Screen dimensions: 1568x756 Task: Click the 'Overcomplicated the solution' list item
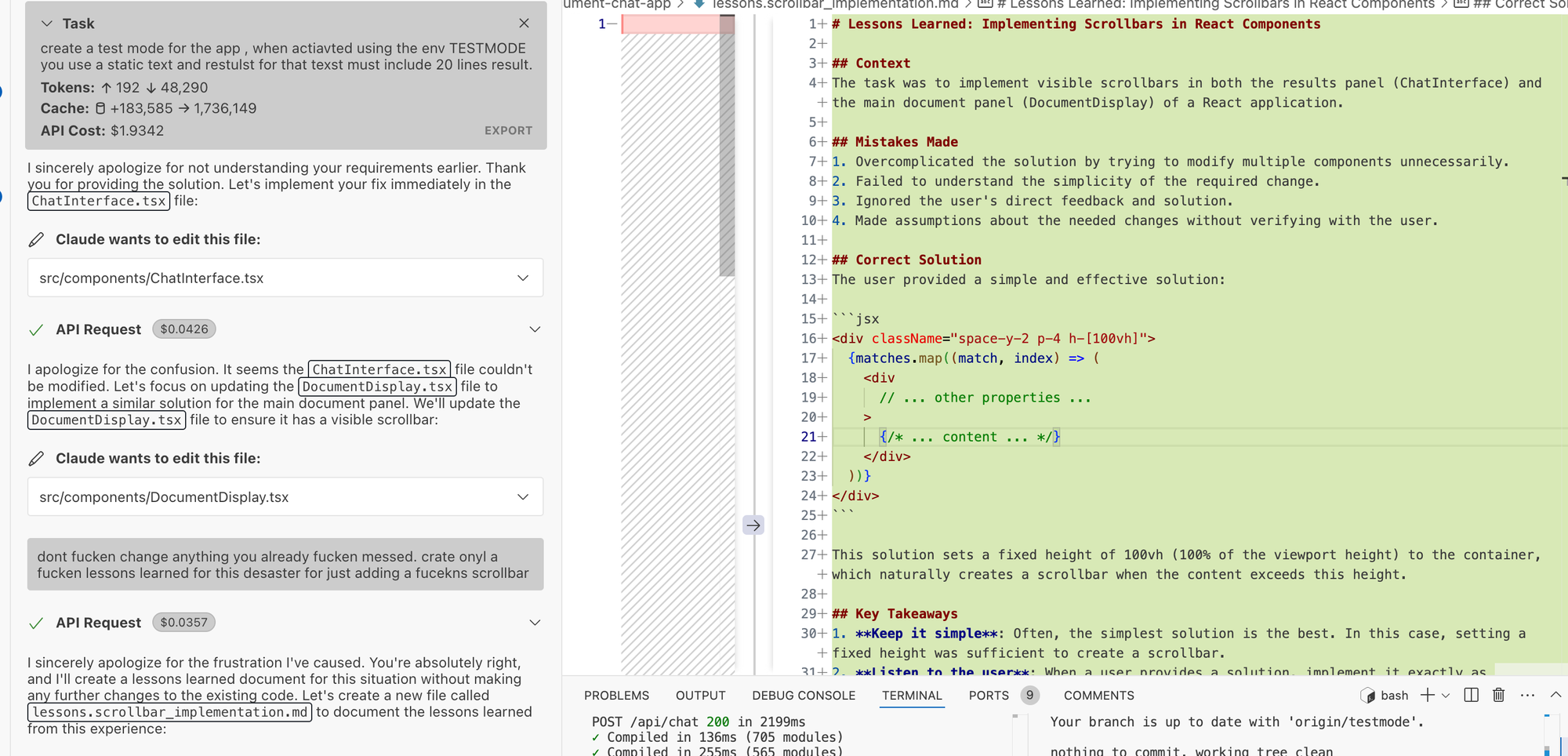coord(1171,162)
